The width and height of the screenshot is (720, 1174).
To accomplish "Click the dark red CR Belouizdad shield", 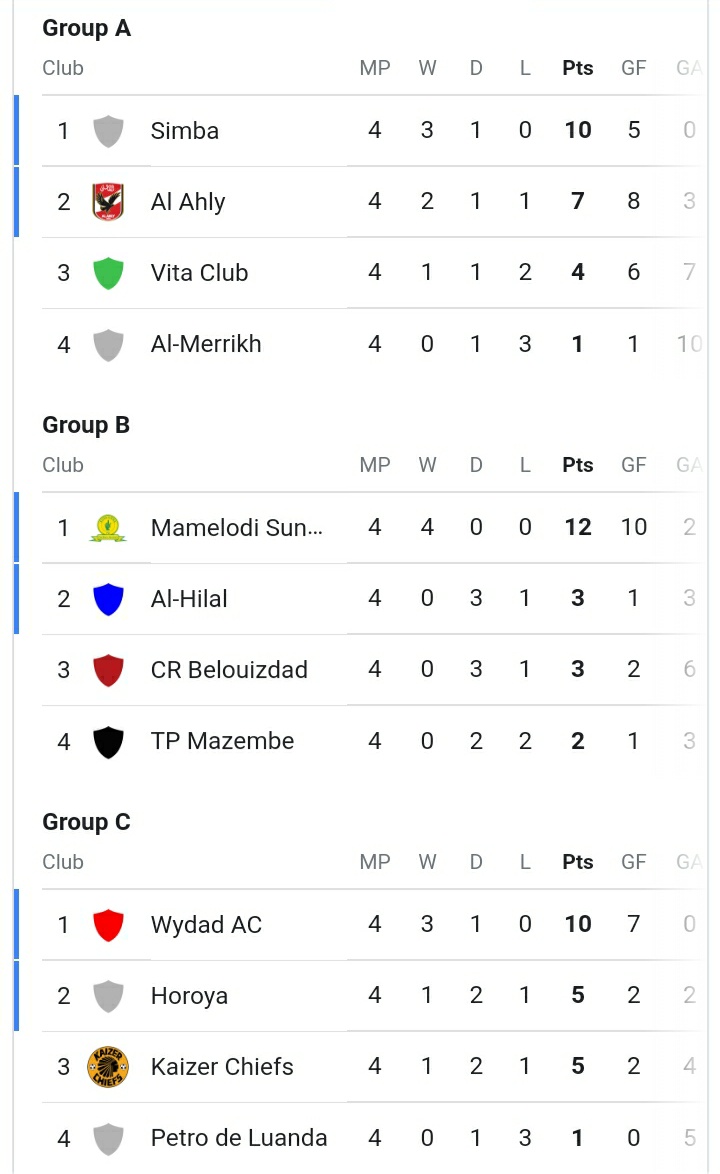I will click(x=108, y=670).
